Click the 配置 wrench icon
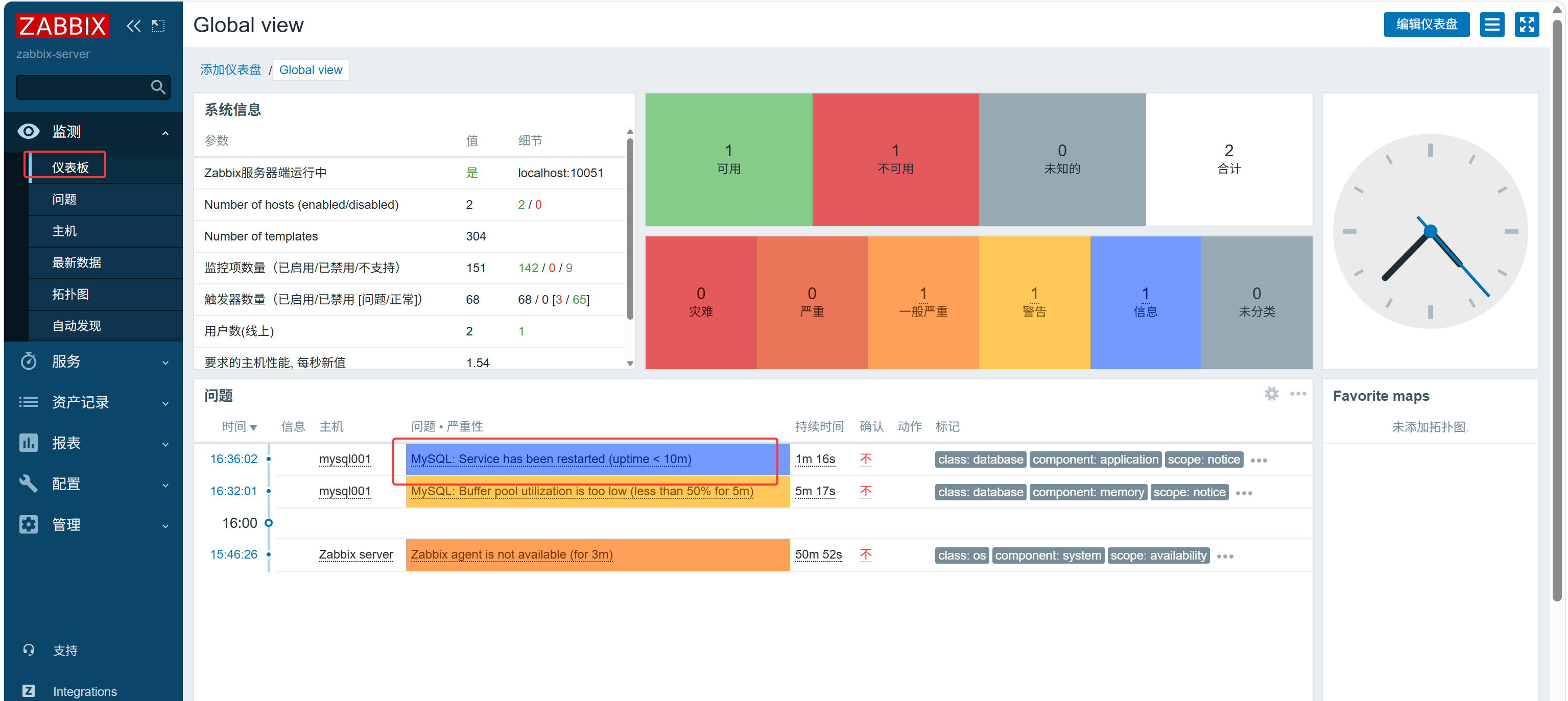Image resolution: width=1568 pixels, height=701 pixels. [x=28, y=483]
